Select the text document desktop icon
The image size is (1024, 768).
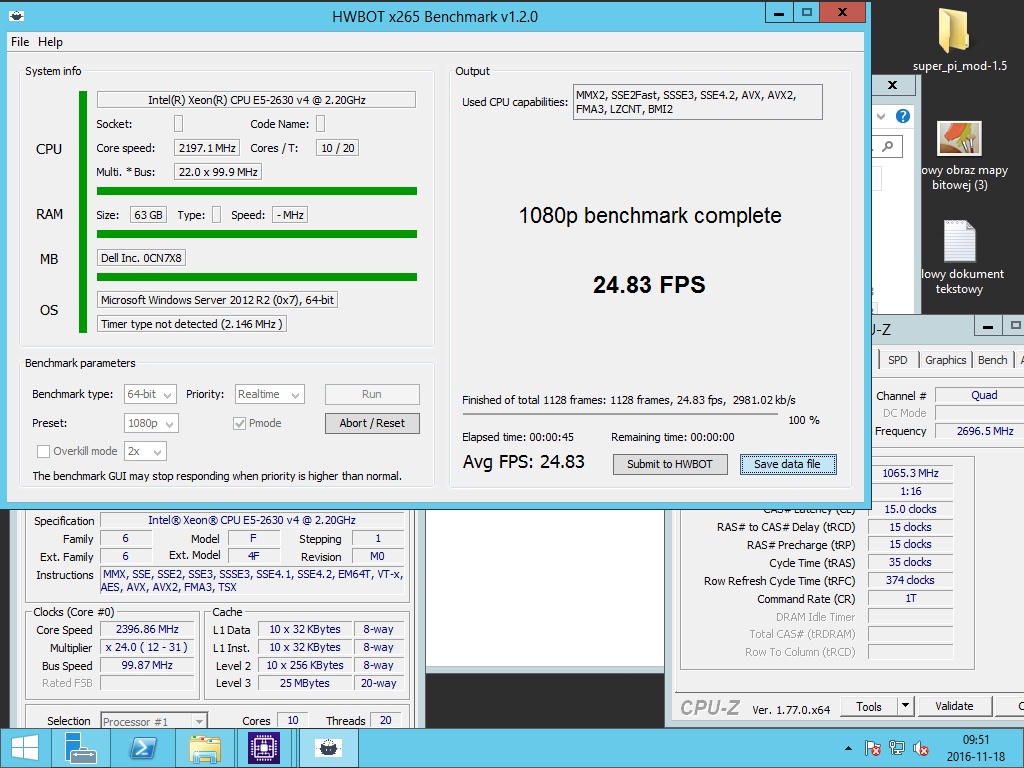(960, 258)
